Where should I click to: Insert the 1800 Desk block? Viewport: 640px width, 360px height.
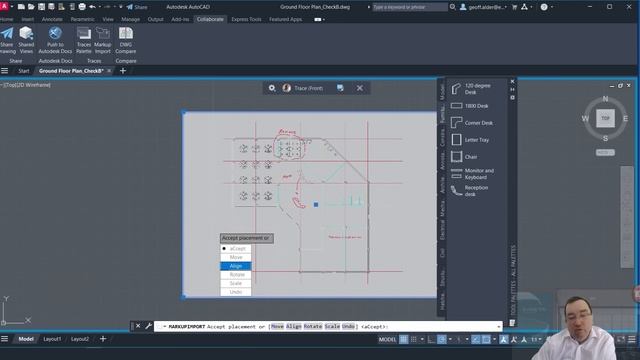(470, 106)
